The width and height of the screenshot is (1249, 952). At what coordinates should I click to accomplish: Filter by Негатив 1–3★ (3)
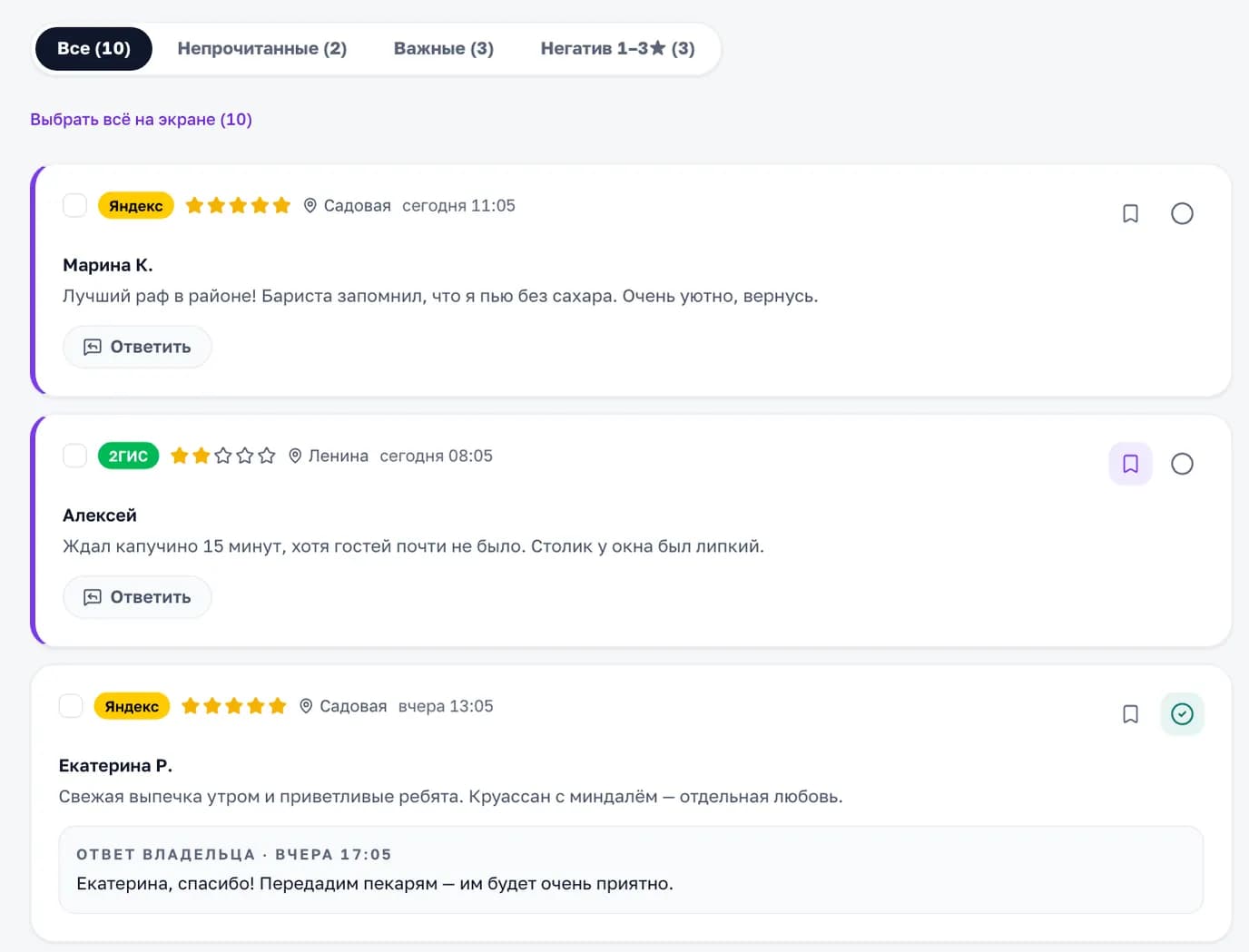tap(618, 48)
